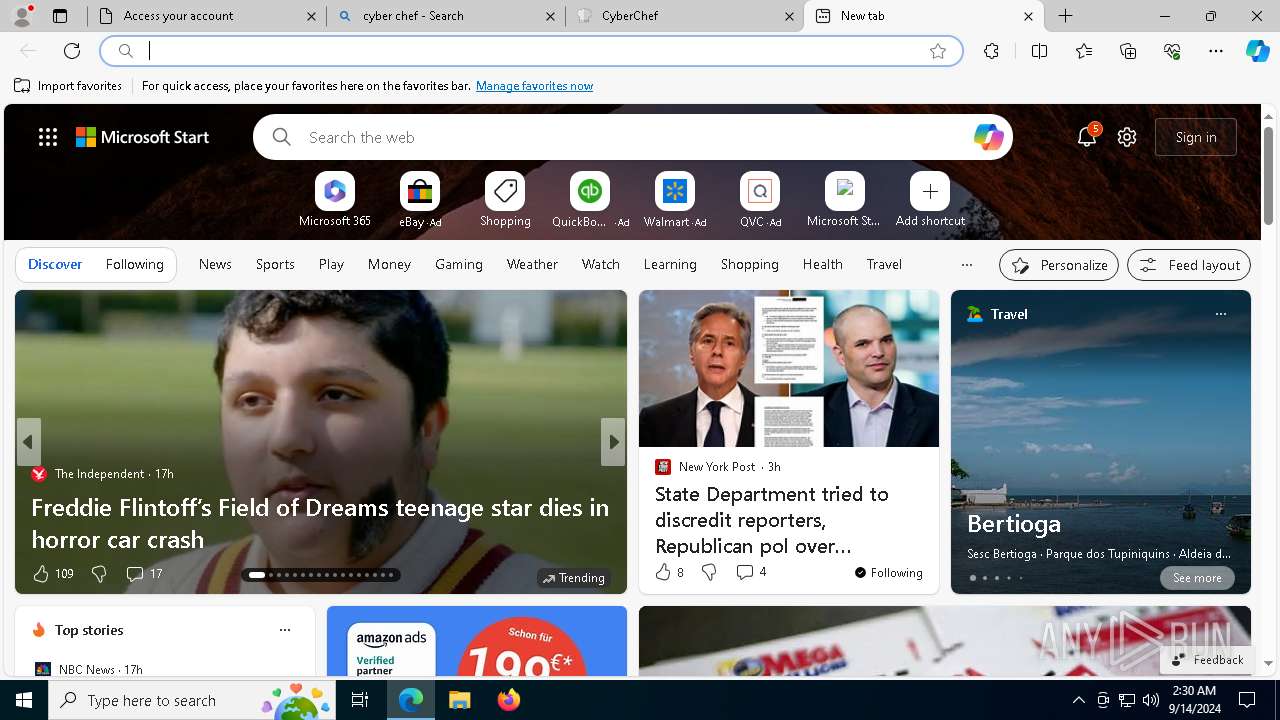1280x720 pixels.
Task: Open the Edge profile icon
Action: pyautogui.click(x=22, y=16)
